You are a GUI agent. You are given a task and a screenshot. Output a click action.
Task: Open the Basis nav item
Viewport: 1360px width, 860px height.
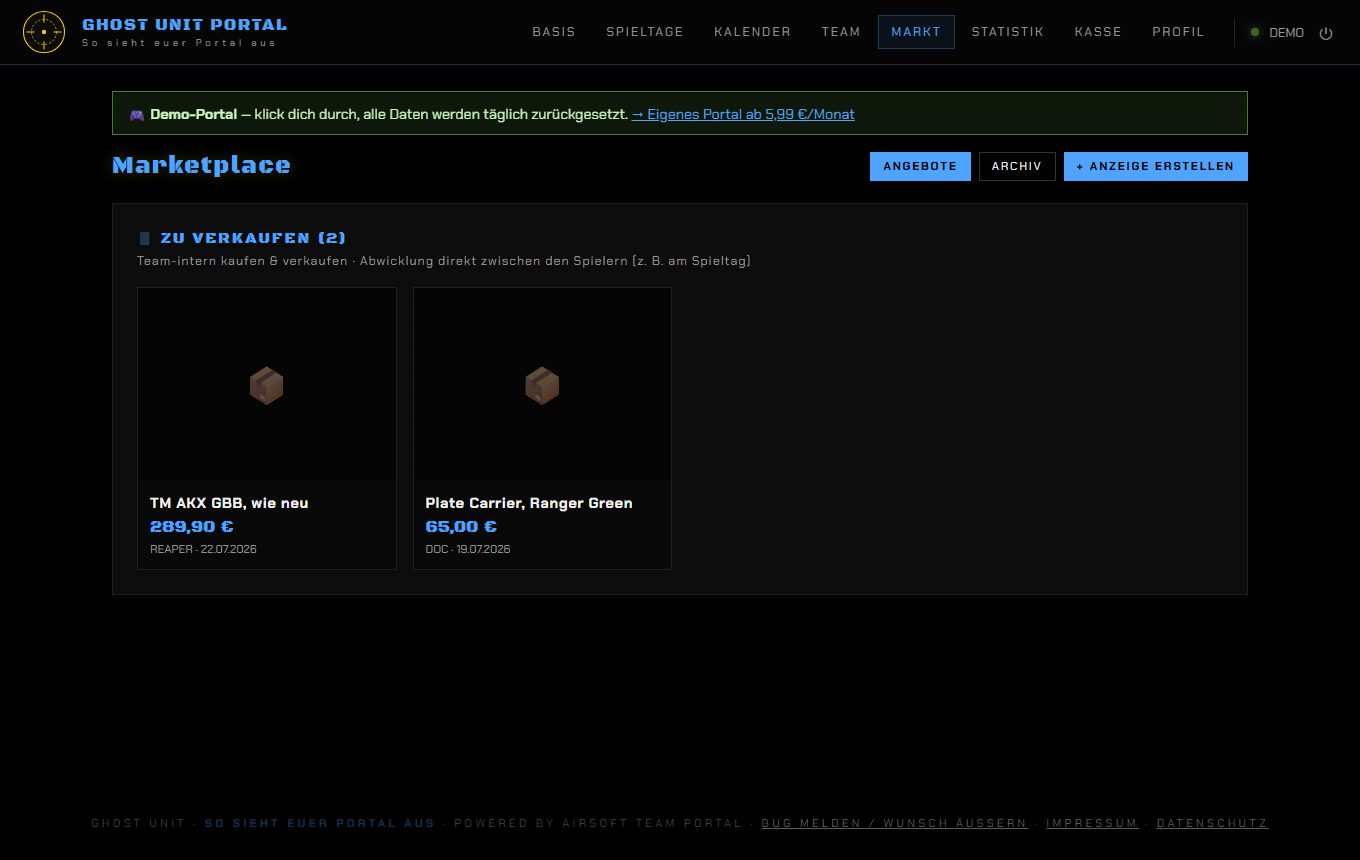554,32
